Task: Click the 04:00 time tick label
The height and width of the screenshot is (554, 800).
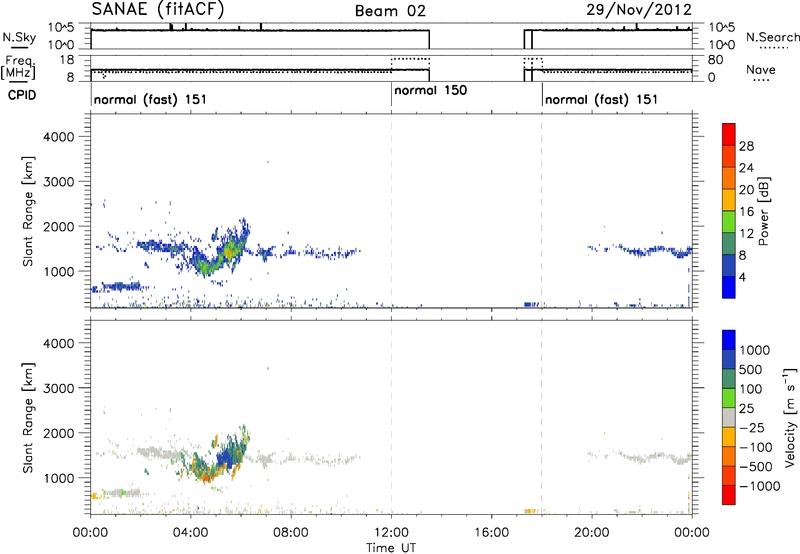Action: (x=190, y=533)
